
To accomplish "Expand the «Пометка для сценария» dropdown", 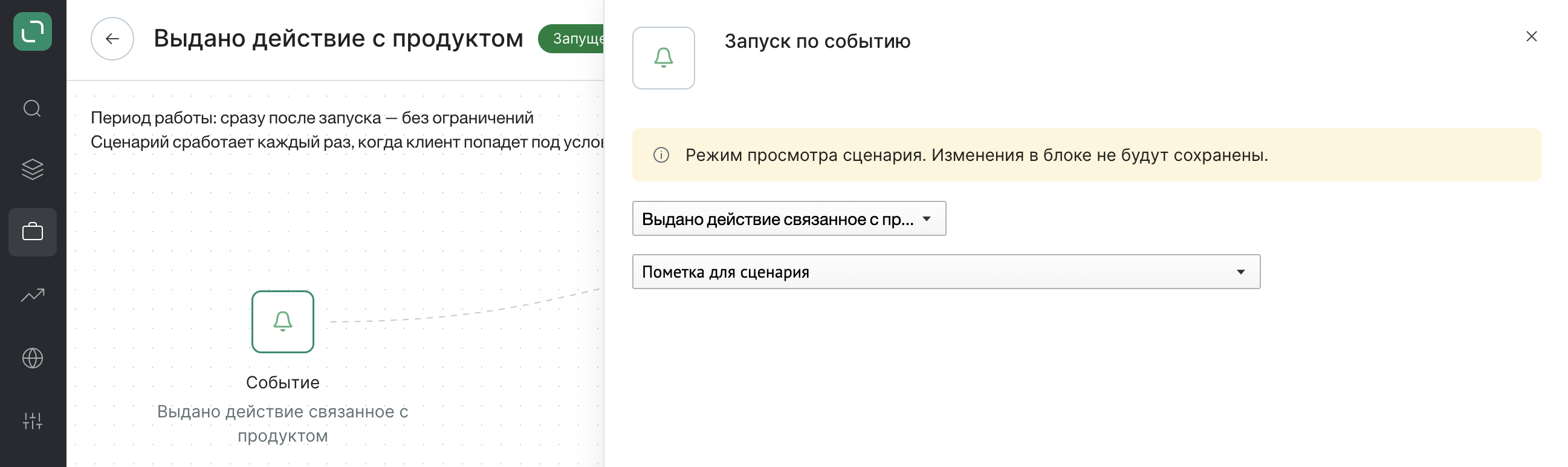I will click(946, 272).
